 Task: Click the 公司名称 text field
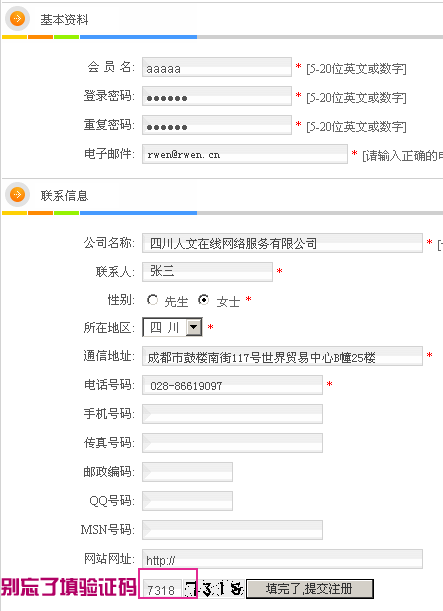tap(282, 243)
